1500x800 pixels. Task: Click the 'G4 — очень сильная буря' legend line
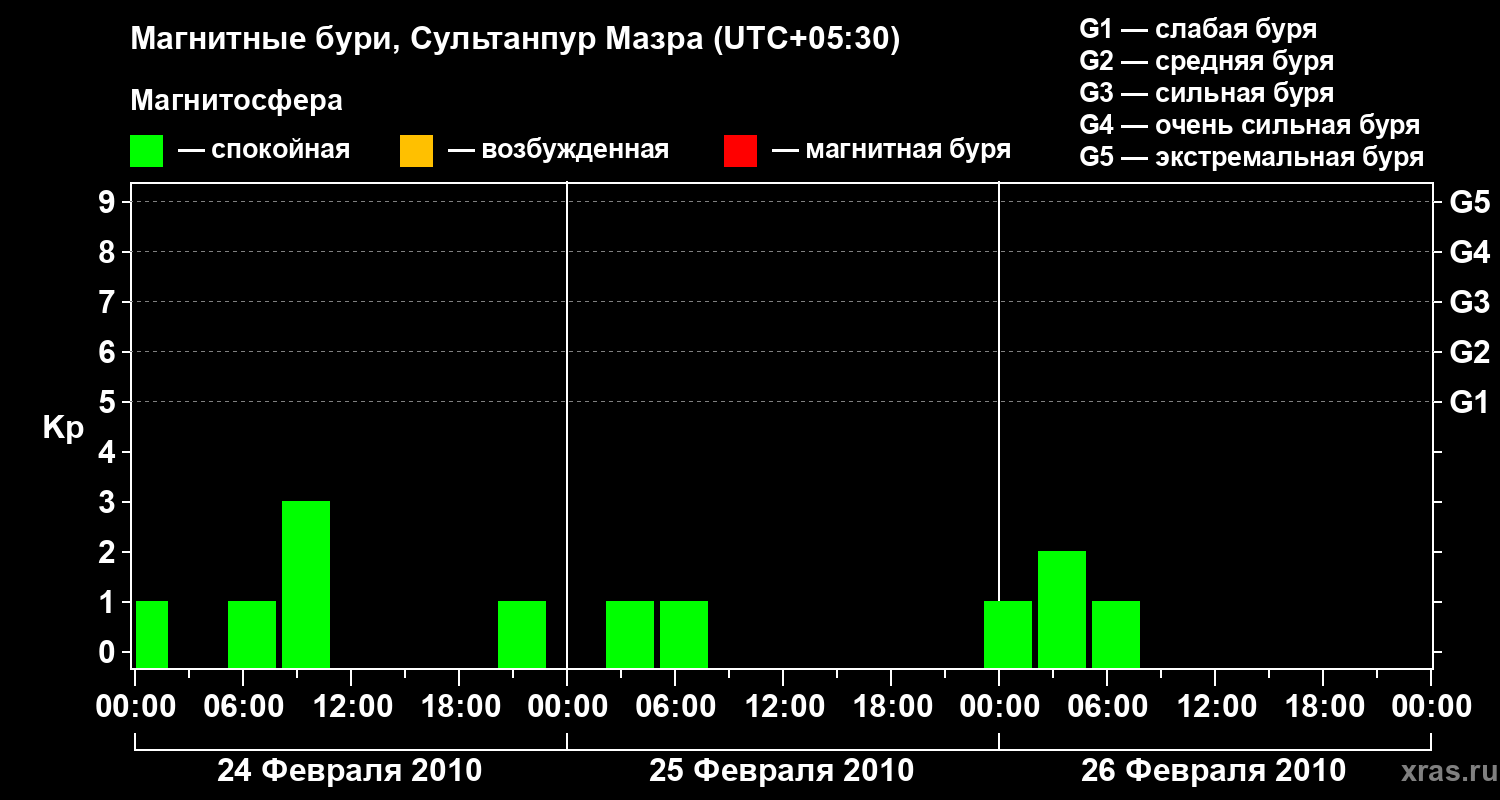pyautogui.click(x=1250, y=125)
